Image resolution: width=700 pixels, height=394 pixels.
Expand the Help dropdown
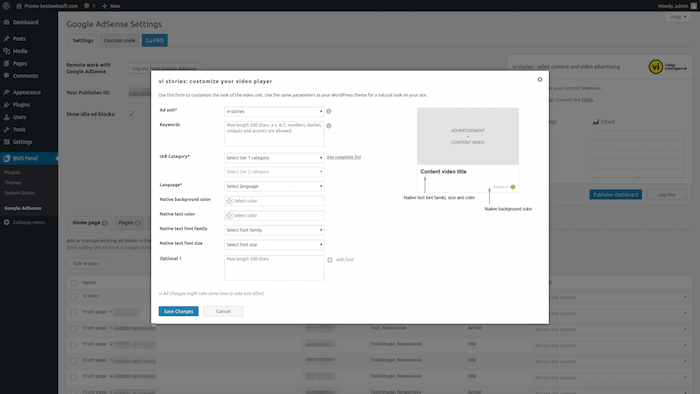pos(678,17)
